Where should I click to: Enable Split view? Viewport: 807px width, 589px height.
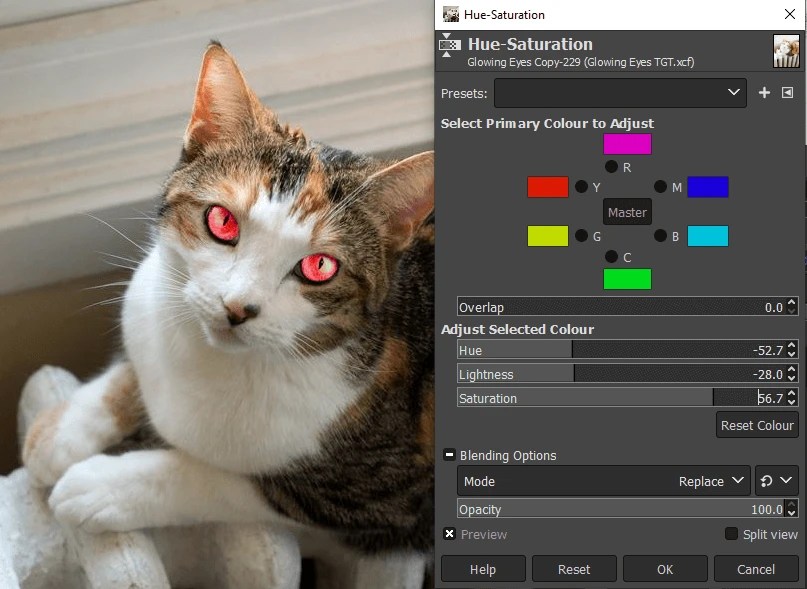coord(731,534)
